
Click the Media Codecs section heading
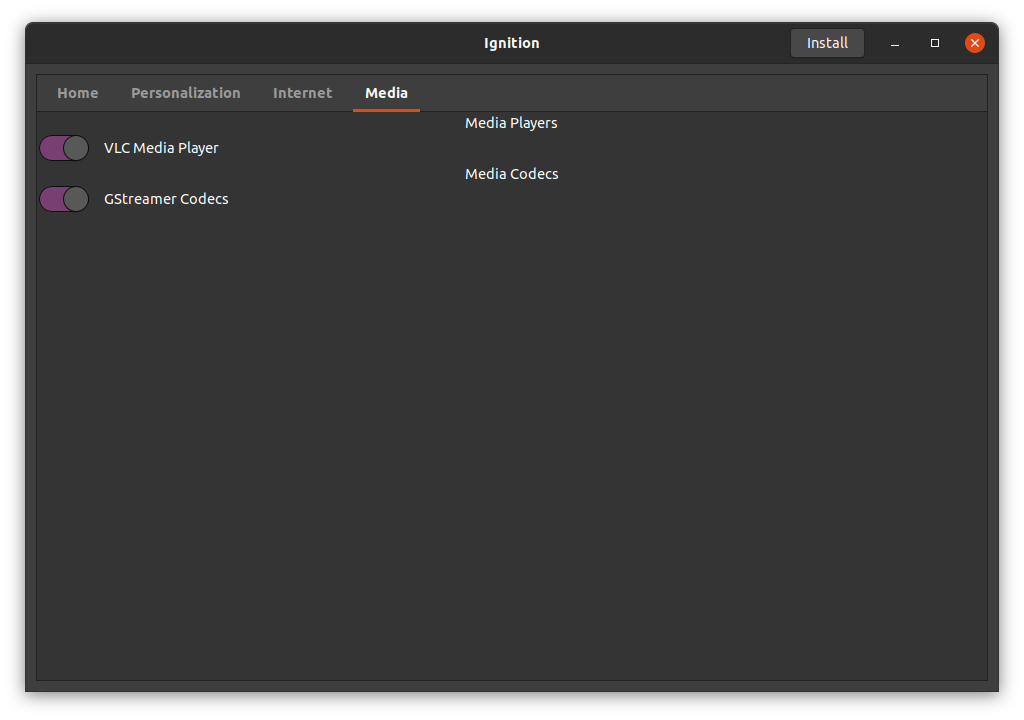(x=511, y=173)
